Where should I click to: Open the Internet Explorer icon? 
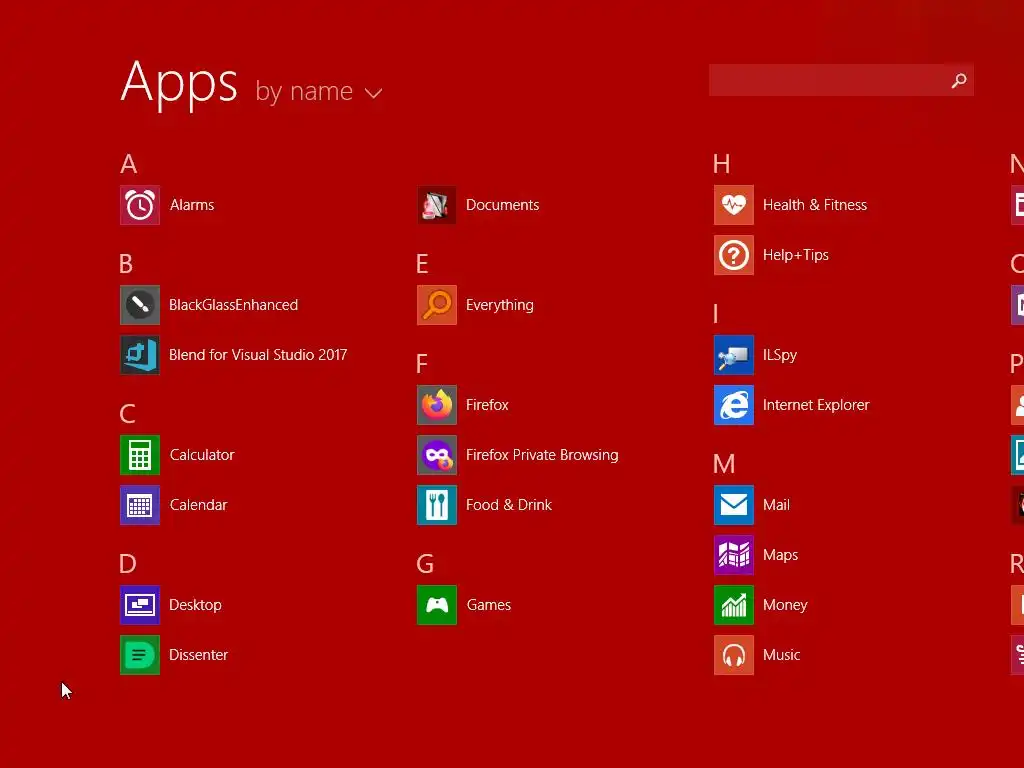pos(734,405)
